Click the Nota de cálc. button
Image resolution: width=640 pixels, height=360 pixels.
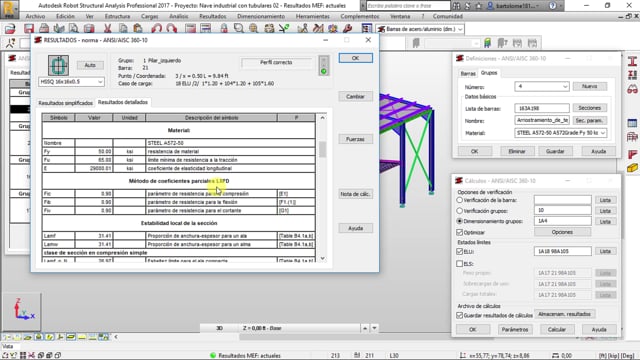point(356,194)
